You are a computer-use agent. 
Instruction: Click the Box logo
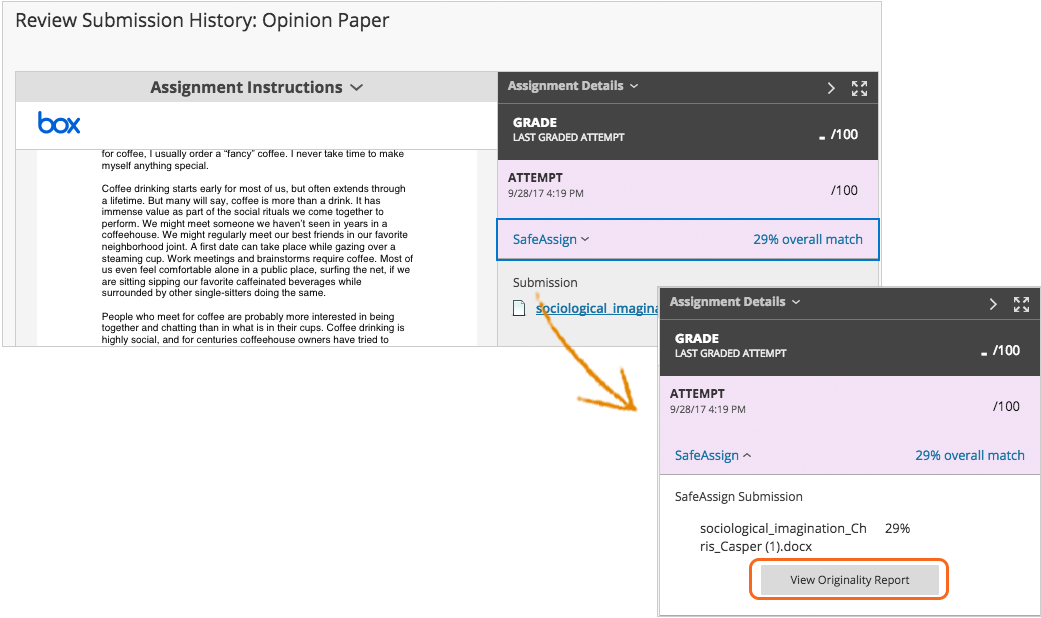pos(58,123)
